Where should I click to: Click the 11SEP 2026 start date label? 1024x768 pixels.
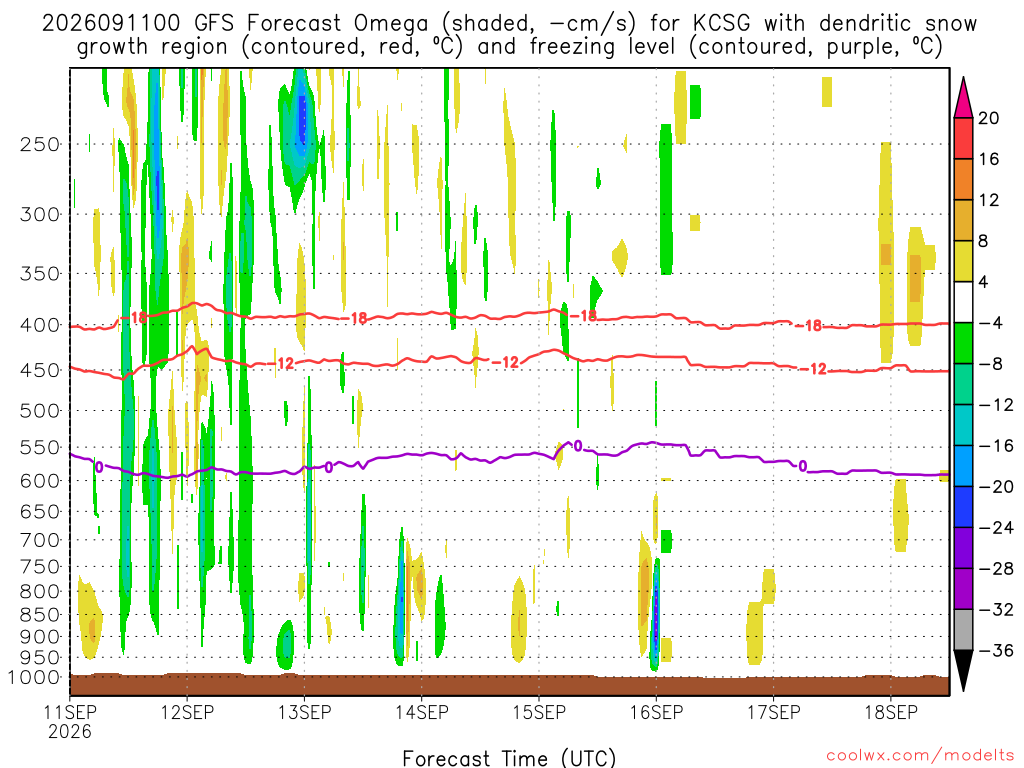pos(70,721)
